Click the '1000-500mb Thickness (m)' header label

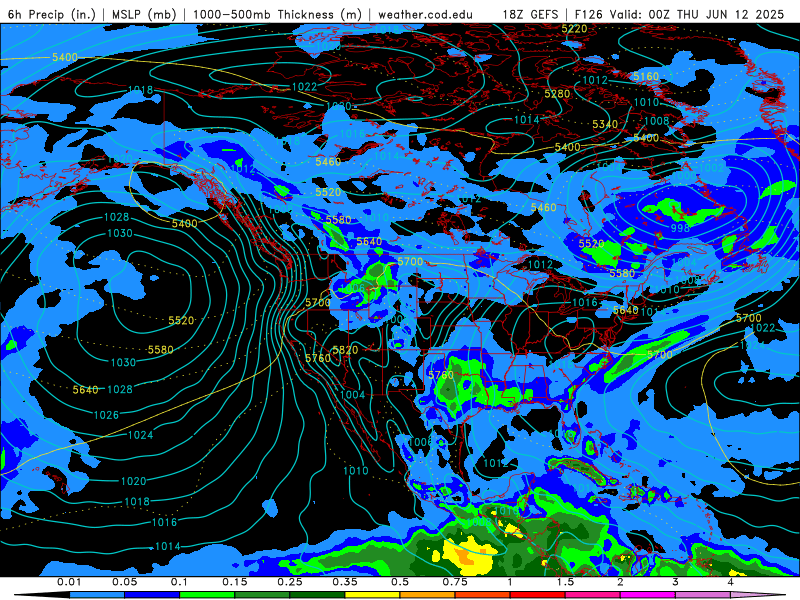[277, 14]
